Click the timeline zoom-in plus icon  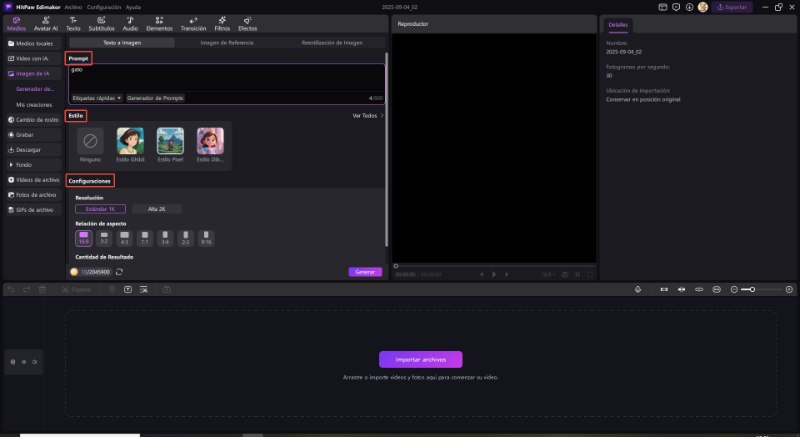click(x=787, y=289)
